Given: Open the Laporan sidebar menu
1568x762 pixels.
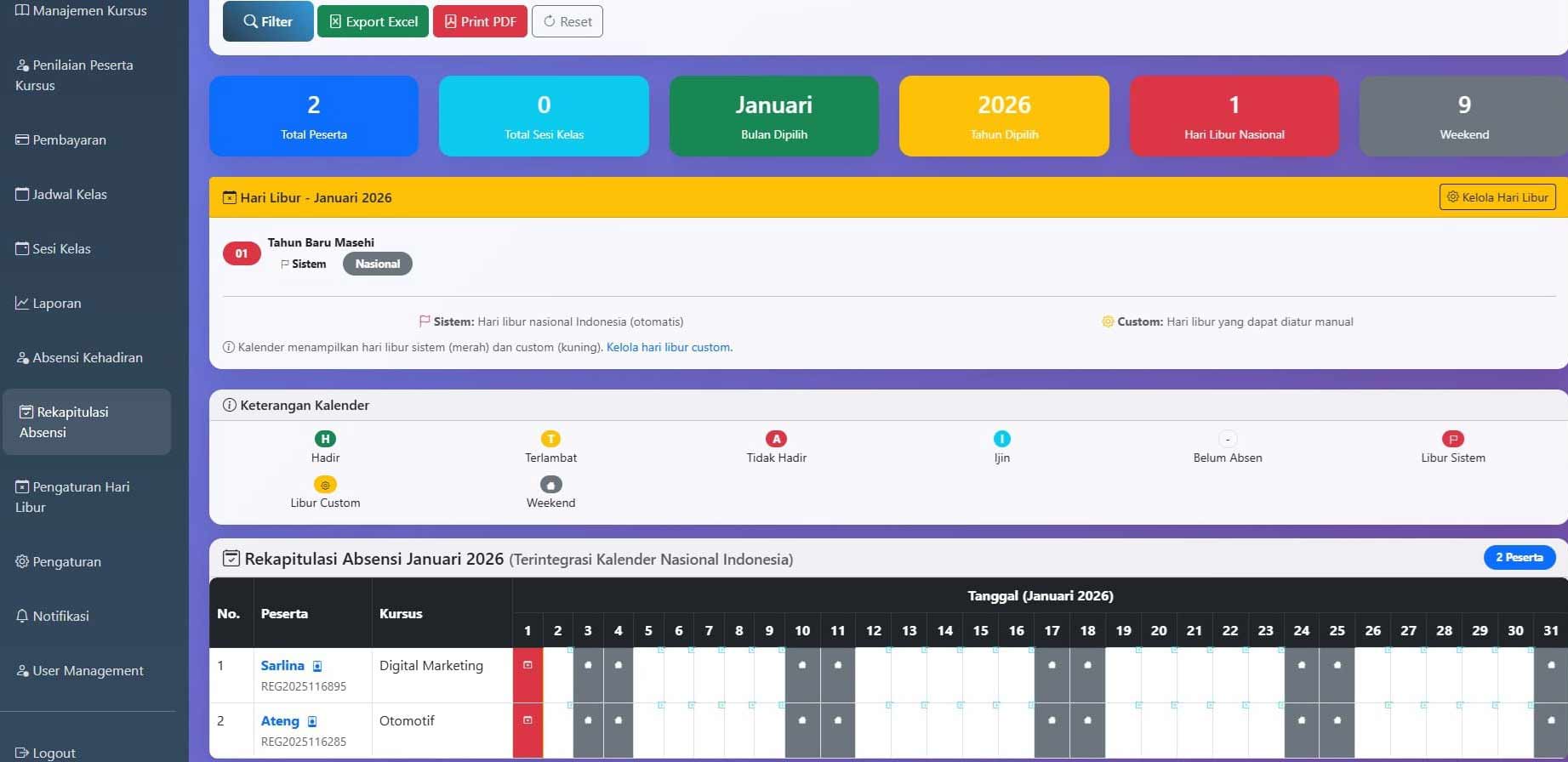Looking at the screenshot, I should [57, 303].
